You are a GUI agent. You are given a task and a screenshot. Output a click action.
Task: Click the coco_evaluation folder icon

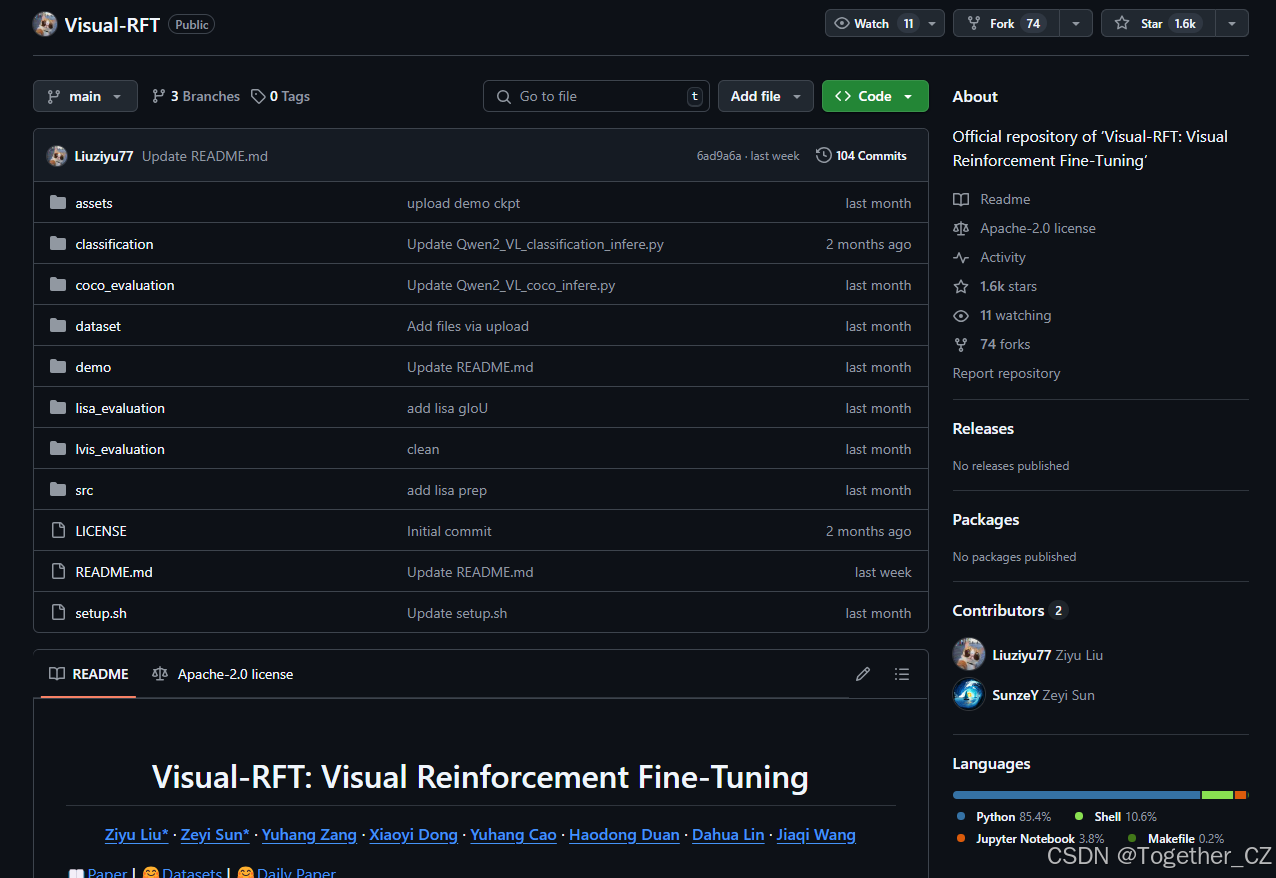pyautogui.click(x=58, y=285)
